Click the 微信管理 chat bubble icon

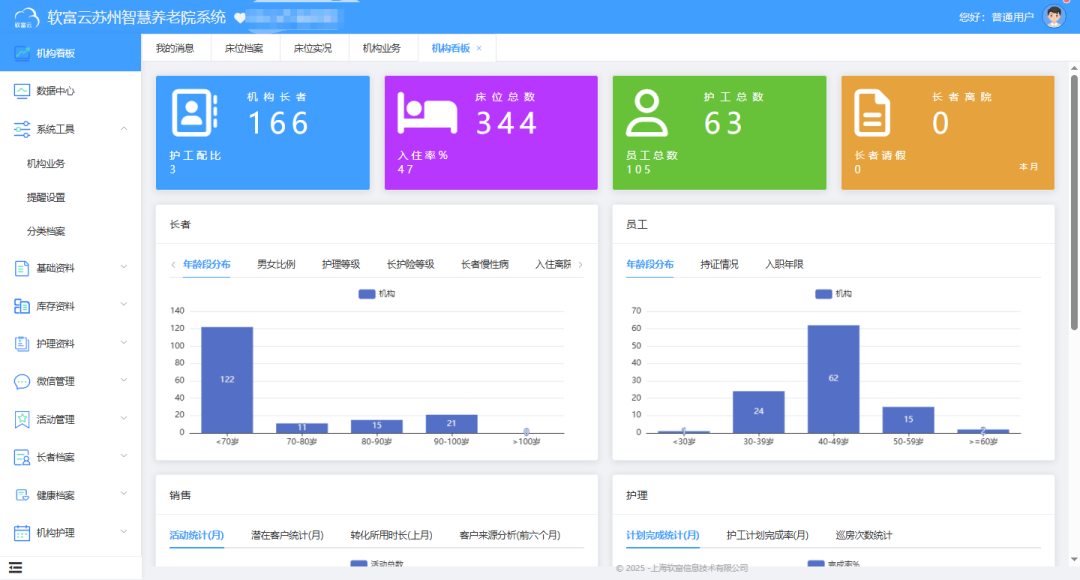22,382
